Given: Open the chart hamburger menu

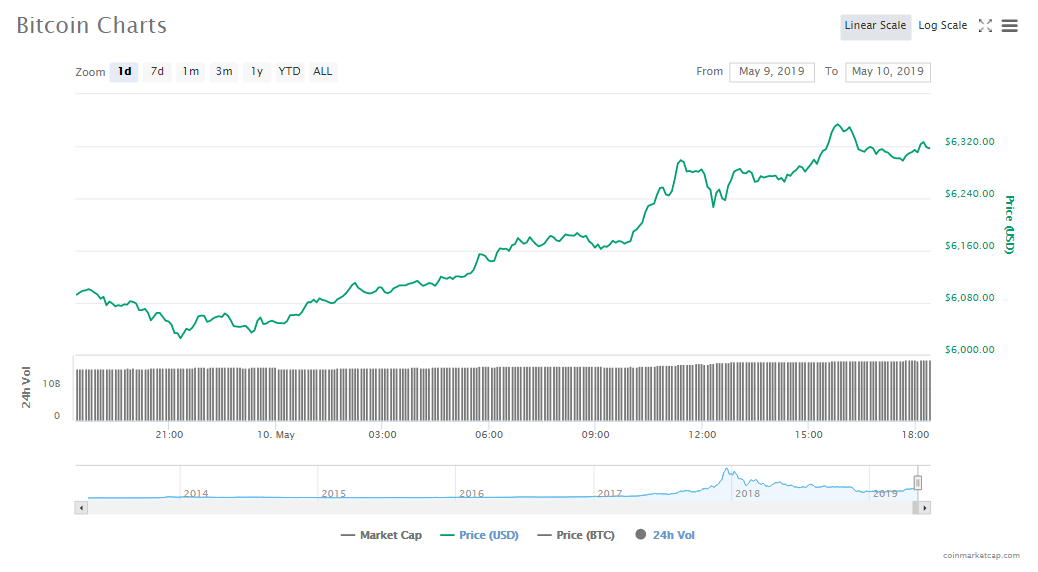Looking at the screenshot, I should [x=1010, y=26].
